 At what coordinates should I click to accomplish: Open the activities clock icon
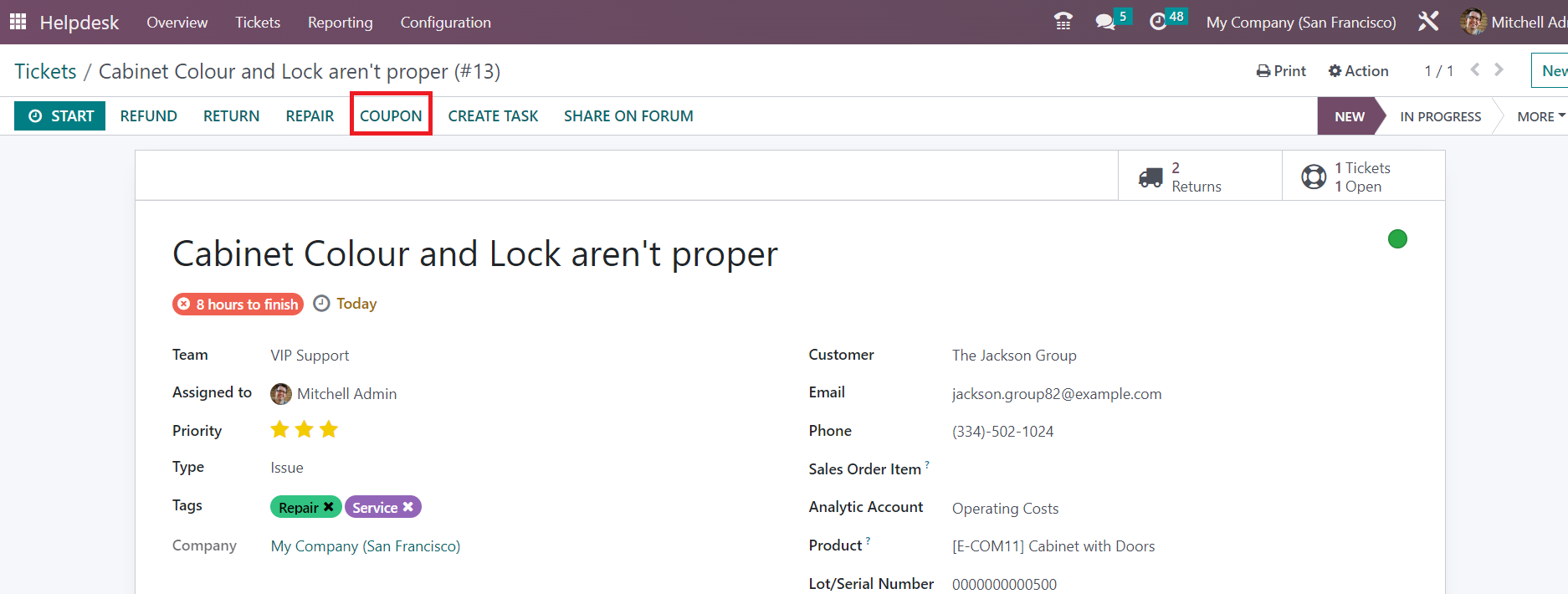click(1158, 22)
